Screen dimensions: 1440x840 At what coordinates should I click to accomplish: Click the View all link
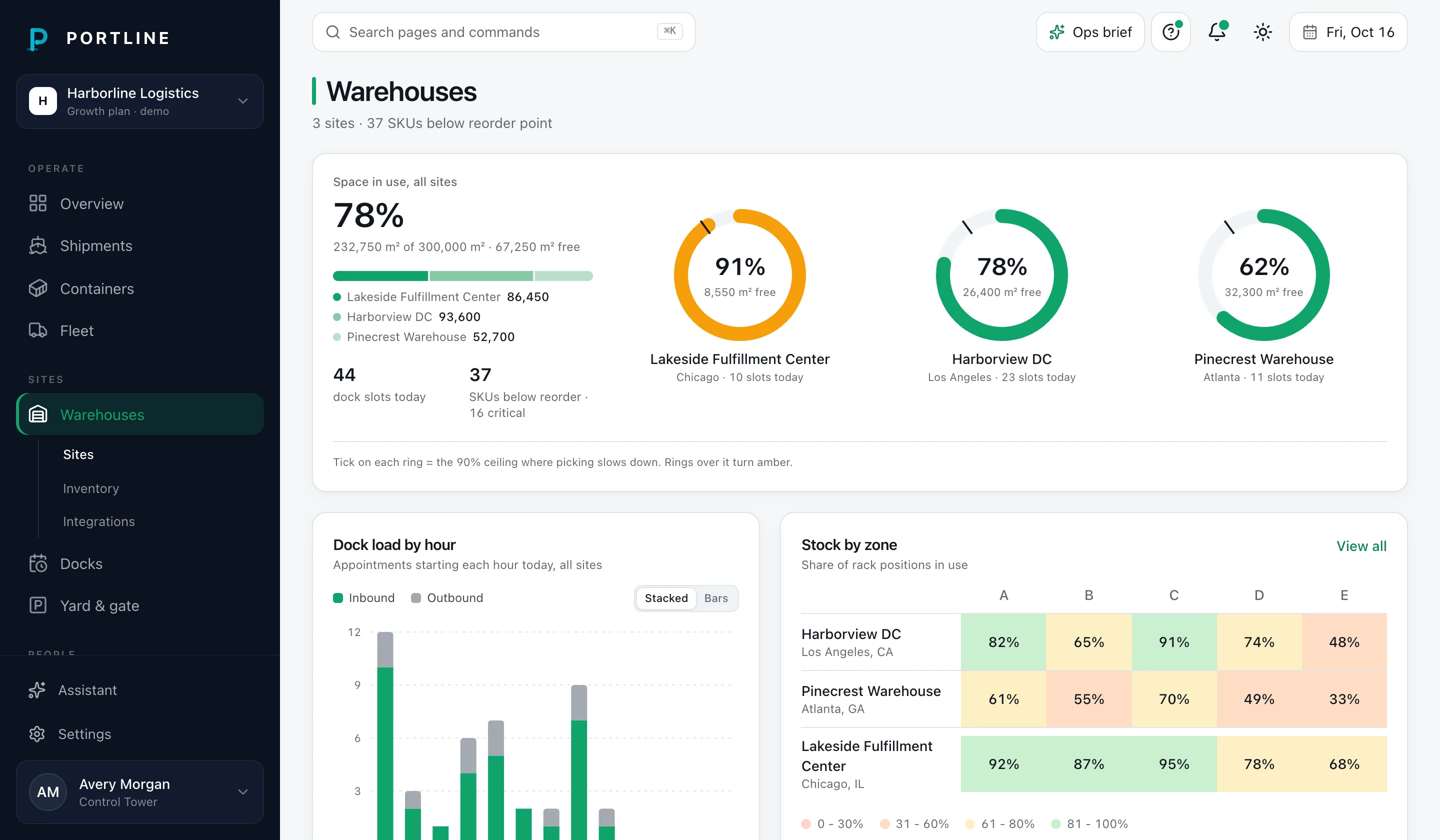(1361, 546)
